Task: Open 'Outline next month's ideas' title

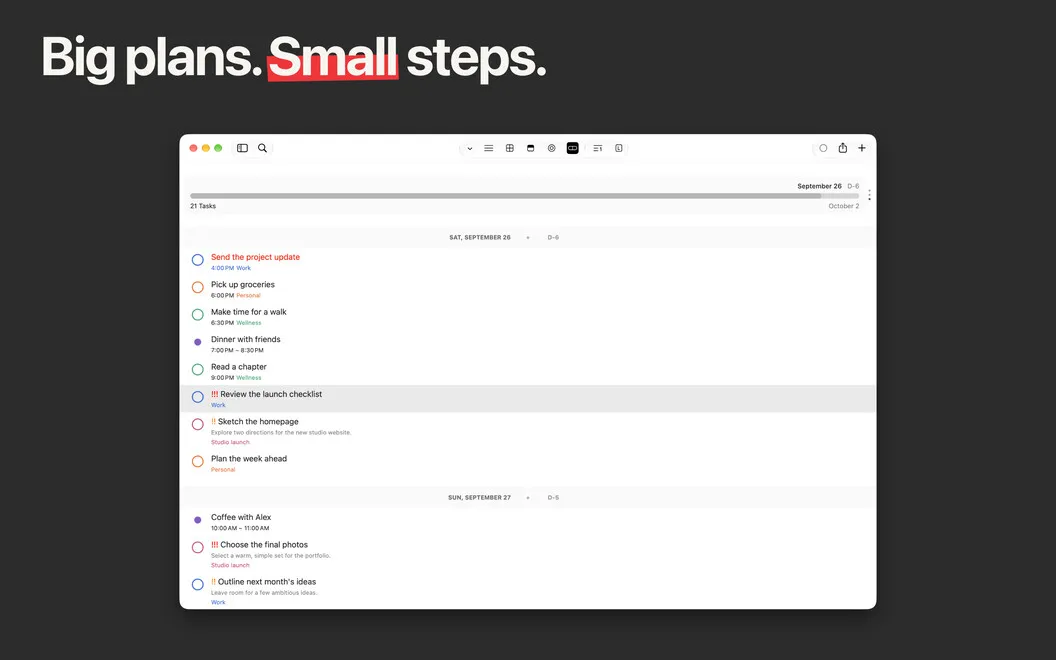Action: [x=267, y=582]
